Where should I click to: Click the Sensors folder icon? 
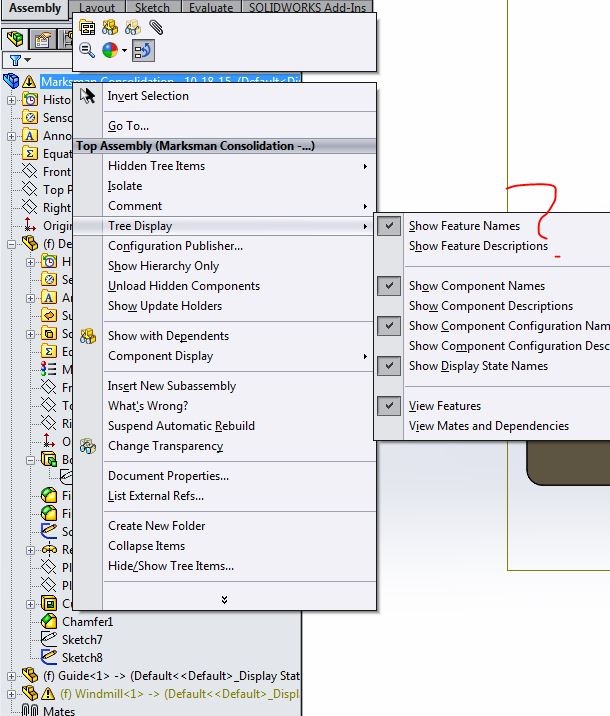click(x=30, y=117)
